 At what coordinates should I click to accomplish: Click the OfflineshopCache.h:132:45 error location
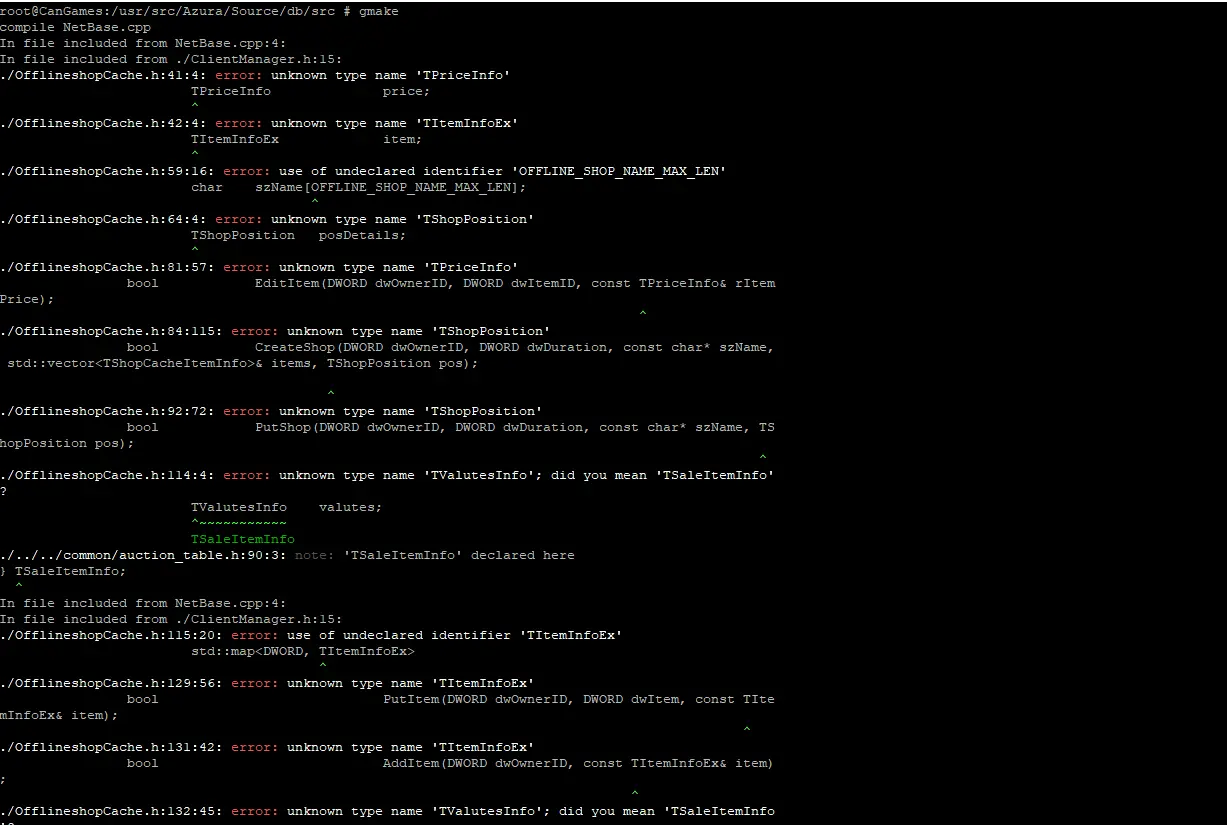pyautogui.click(x=111, y=811)
